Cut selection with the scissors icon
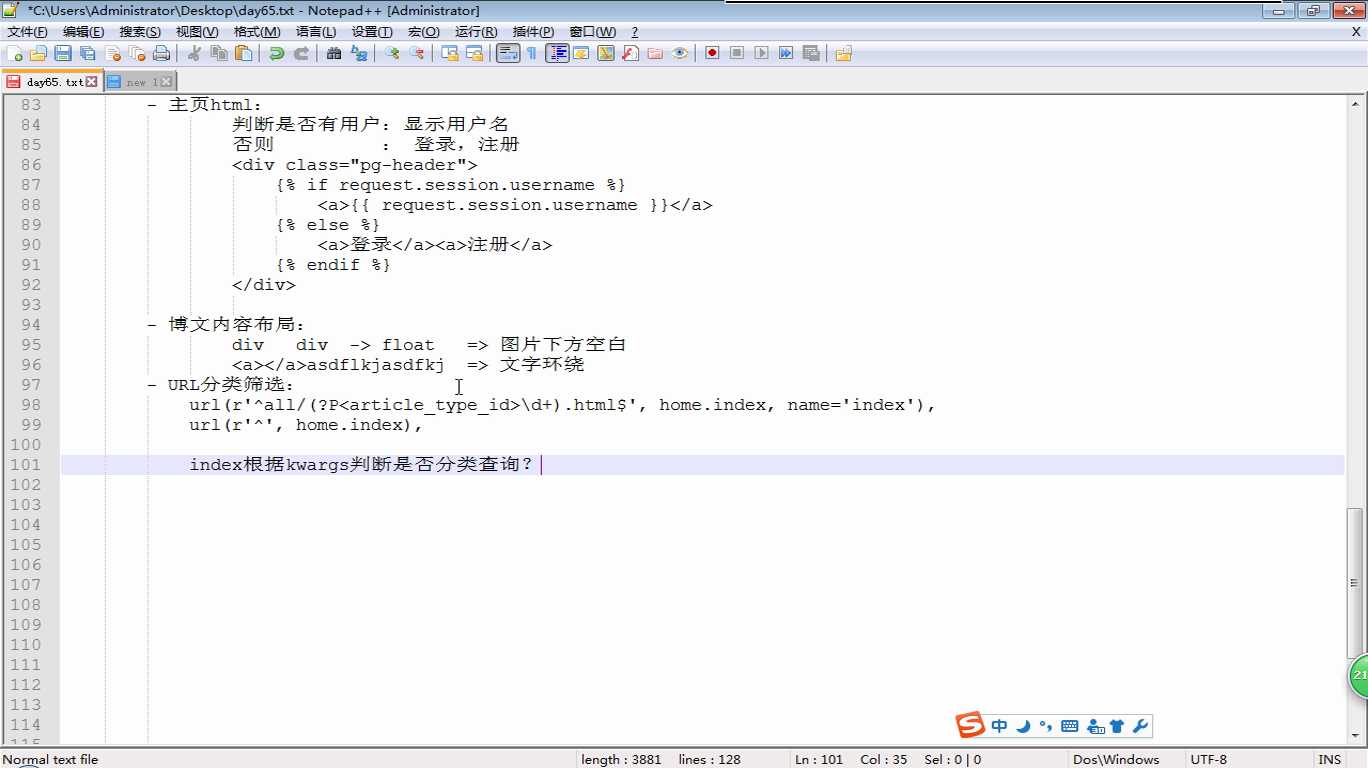This screenshot has height=768, width=1368. point(194,53)
